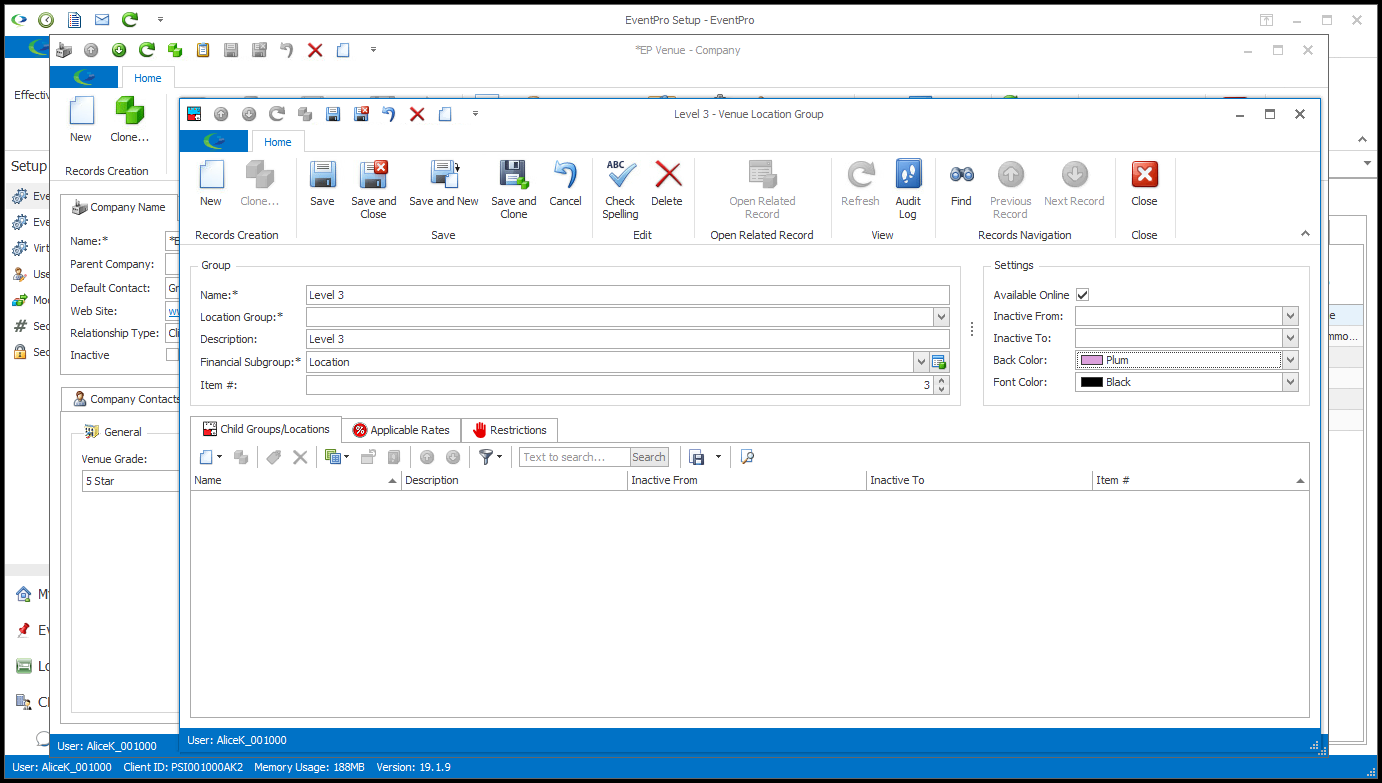
Task: Click the Name field containing Level 3
Action: [627, 295]
